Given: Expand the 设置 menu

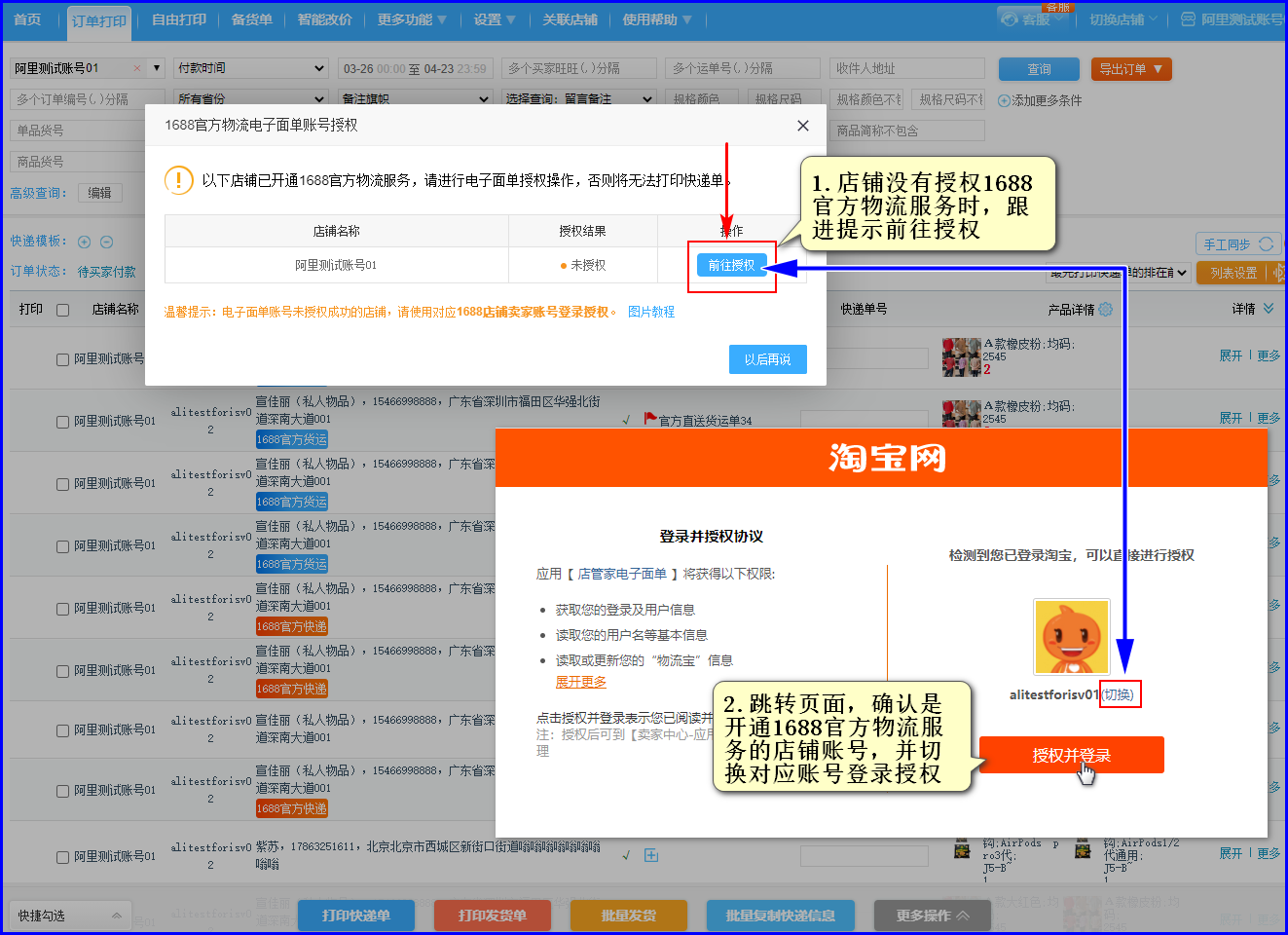Looking at the screenshot, I should pyautogui.click(x=495, y=19).
